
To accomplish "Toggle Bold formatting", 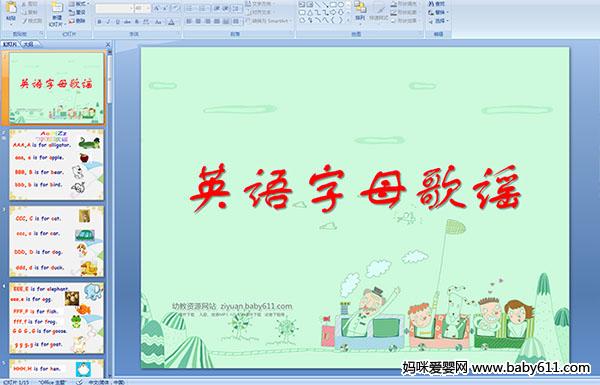I will (x=99, y=22).
